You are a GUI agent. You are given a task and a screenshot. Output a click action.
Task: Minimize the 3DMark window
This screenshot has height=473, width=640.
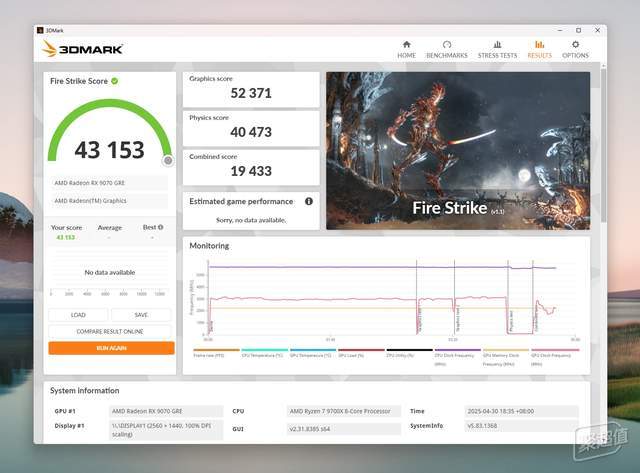coord(560,30)
